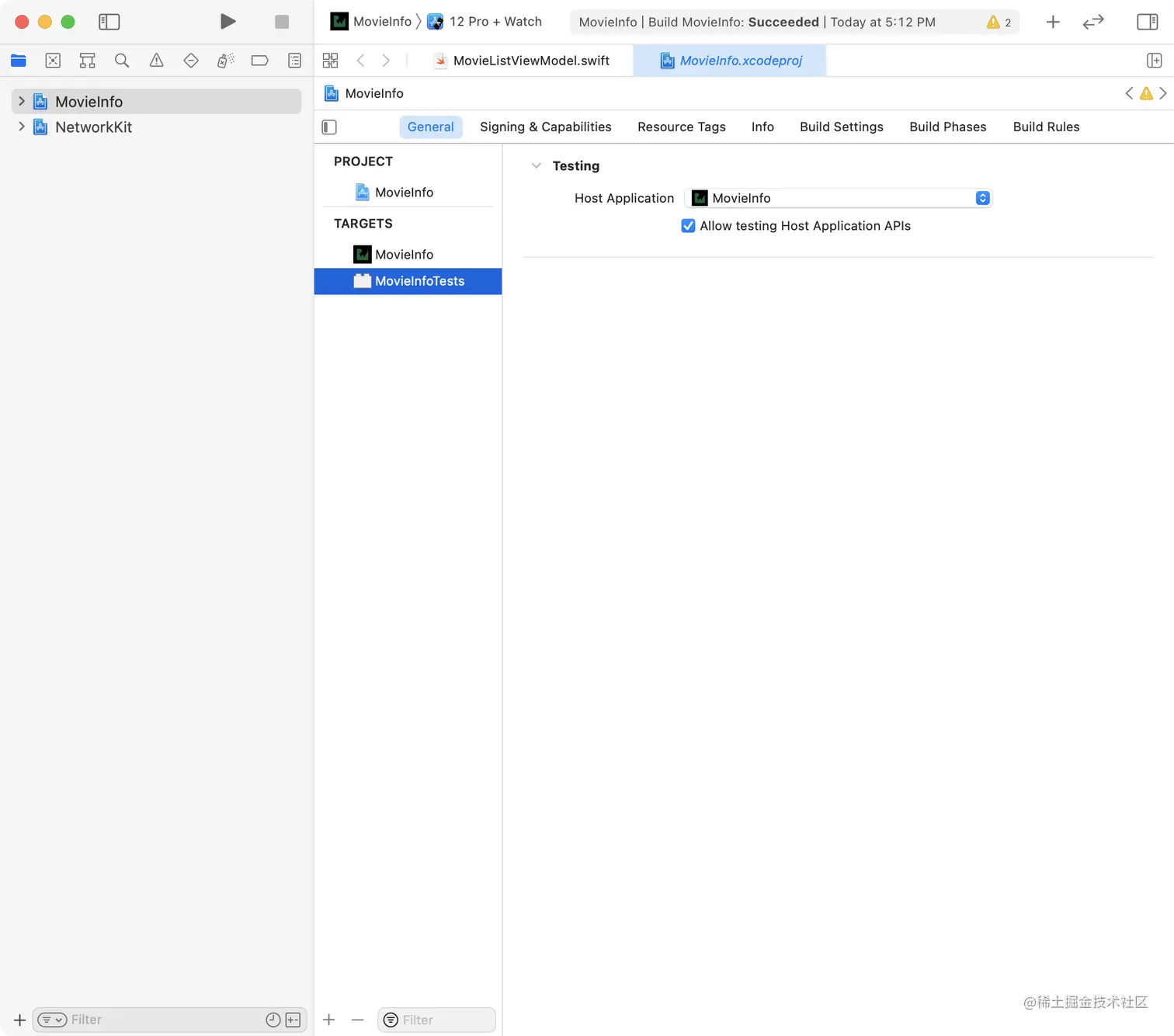Viewport: 1174px width, 1036px height.
Task: Hide the project and targets list
Action: [x=329, y=127]
